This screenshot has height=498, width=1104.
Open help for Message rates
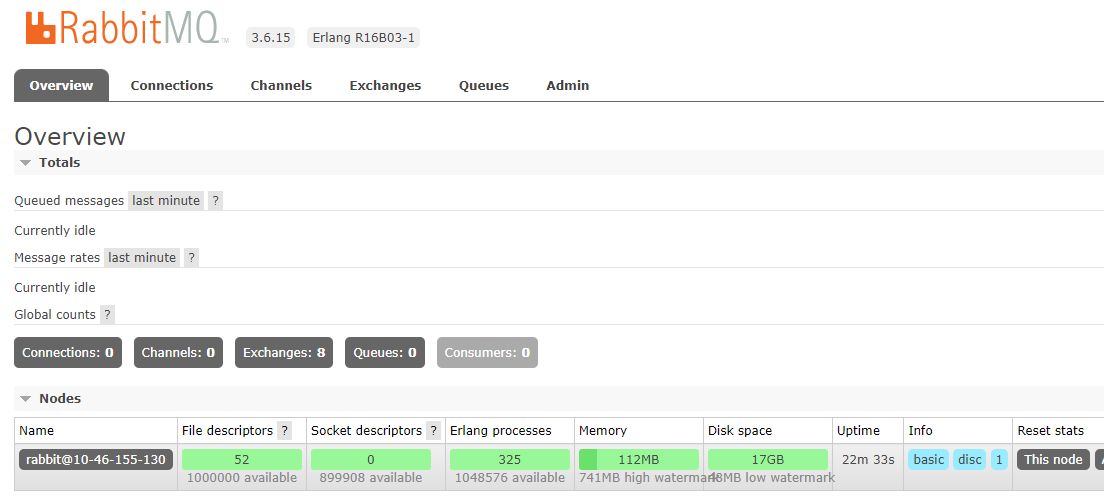click(x=192, y=258)
